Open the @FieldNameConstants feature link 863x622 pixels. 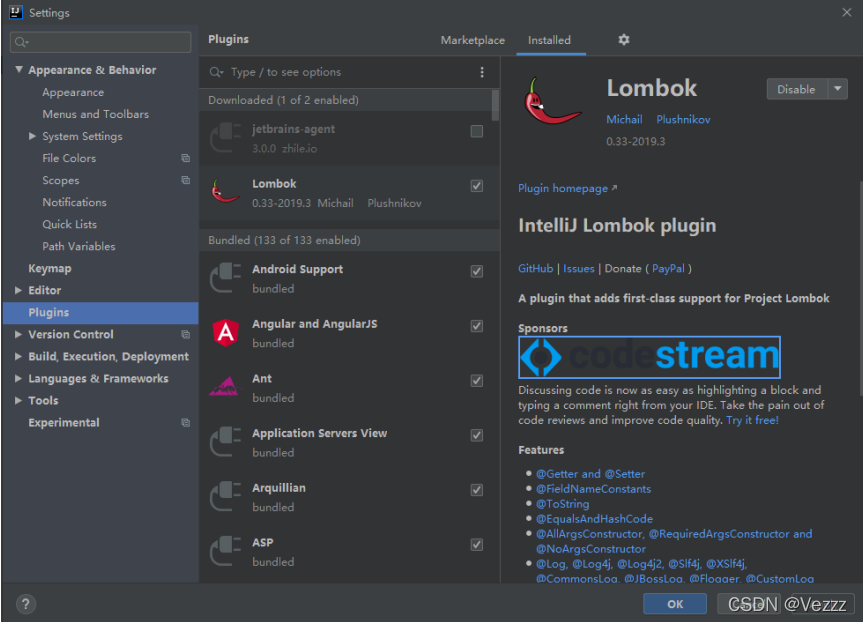click(593, 489)
